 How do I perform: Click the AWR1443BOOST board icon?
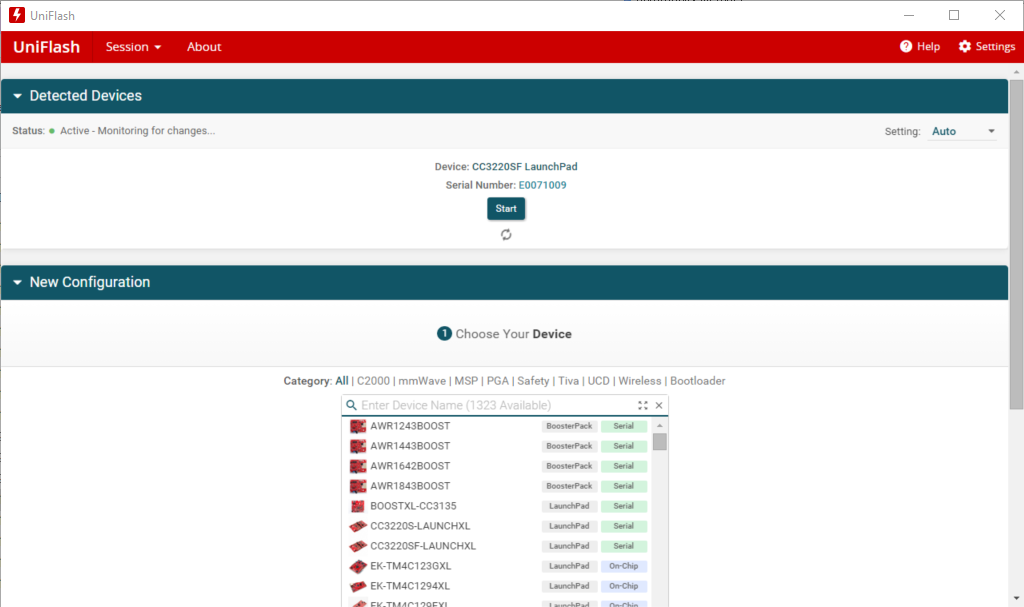coord(358,446)
